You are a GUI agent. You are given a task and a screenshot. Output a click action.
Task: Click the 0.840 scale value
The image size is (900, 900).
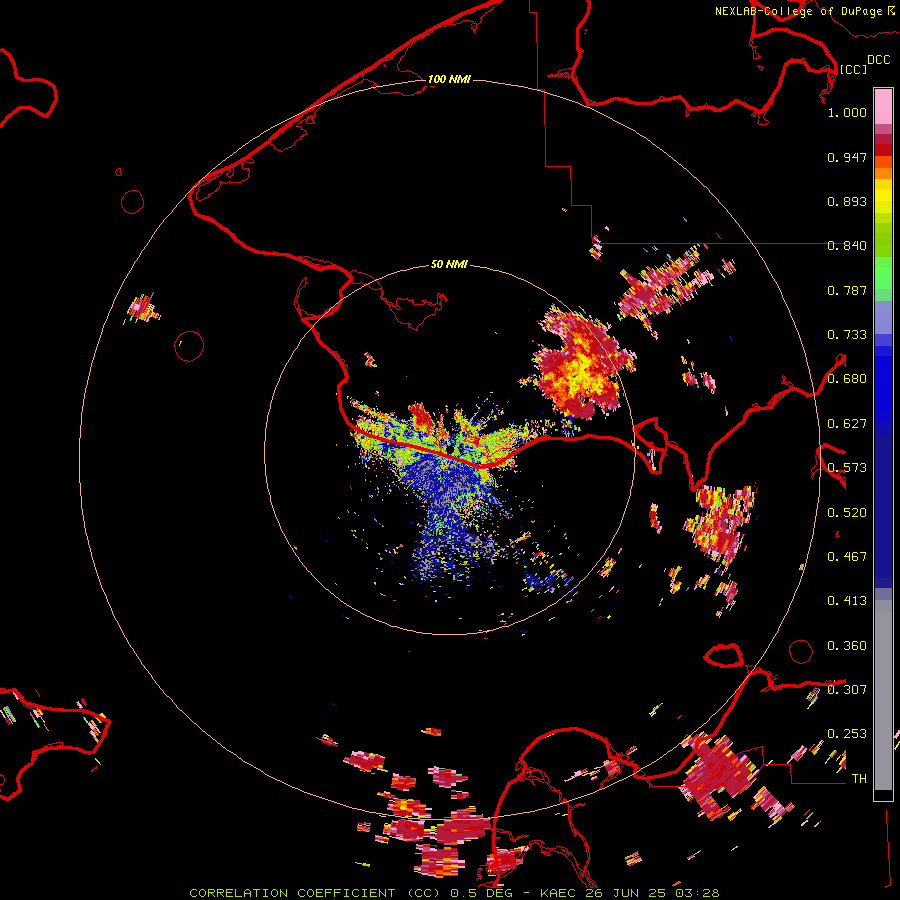pos(847,246)
